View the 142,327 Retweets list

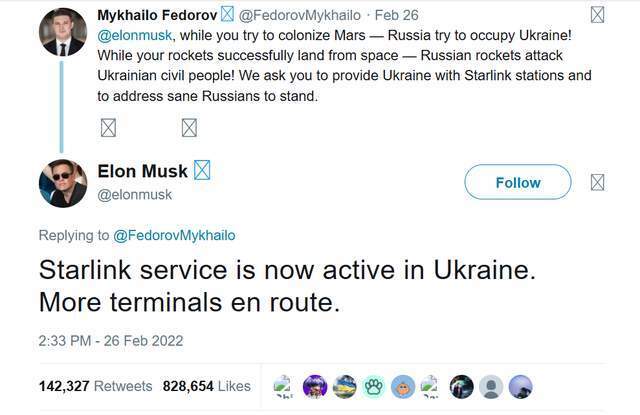tap(95, 386)
